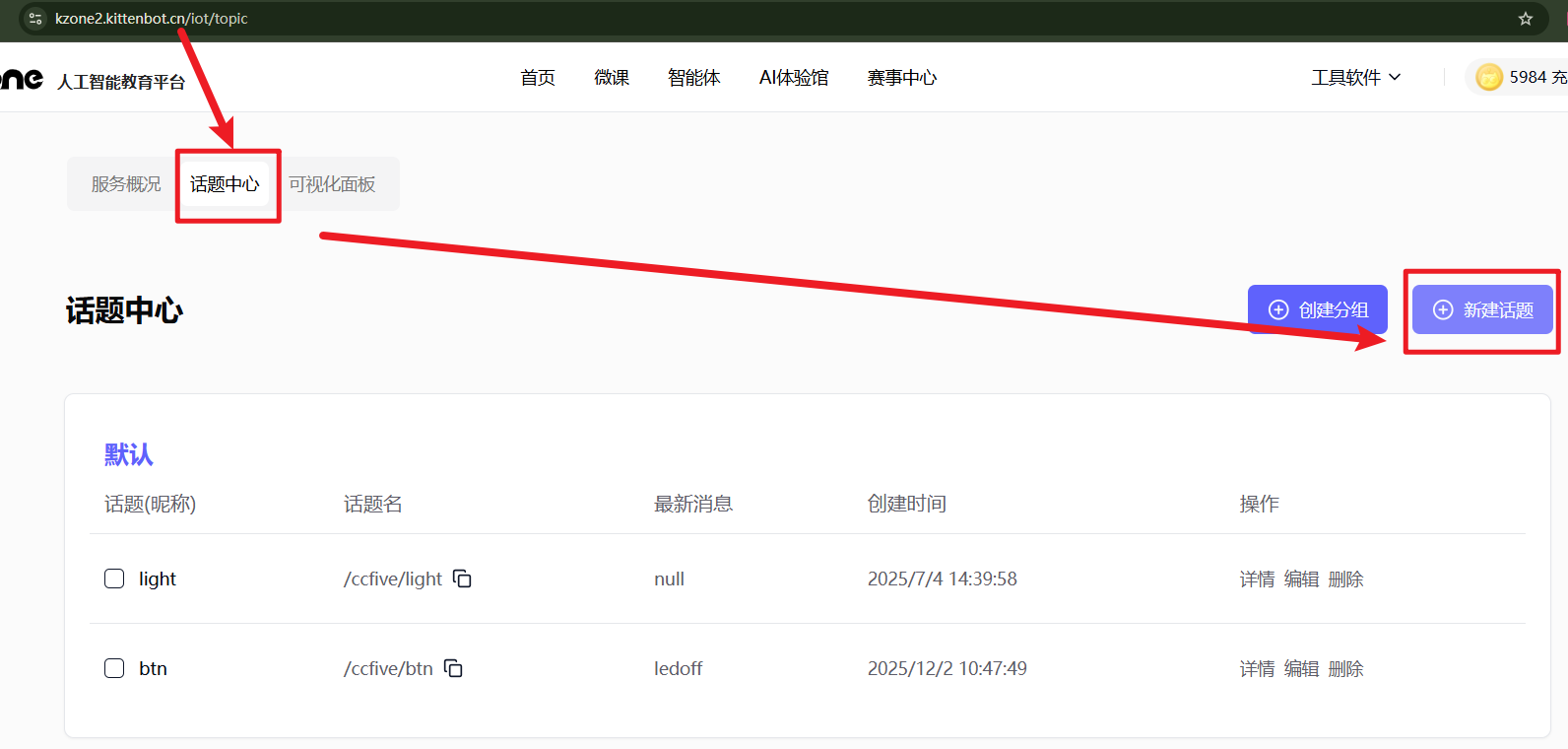Click the site settings icon beside URL
Viewport: 1568px width, 749px height.
click(x=35, y=19)
